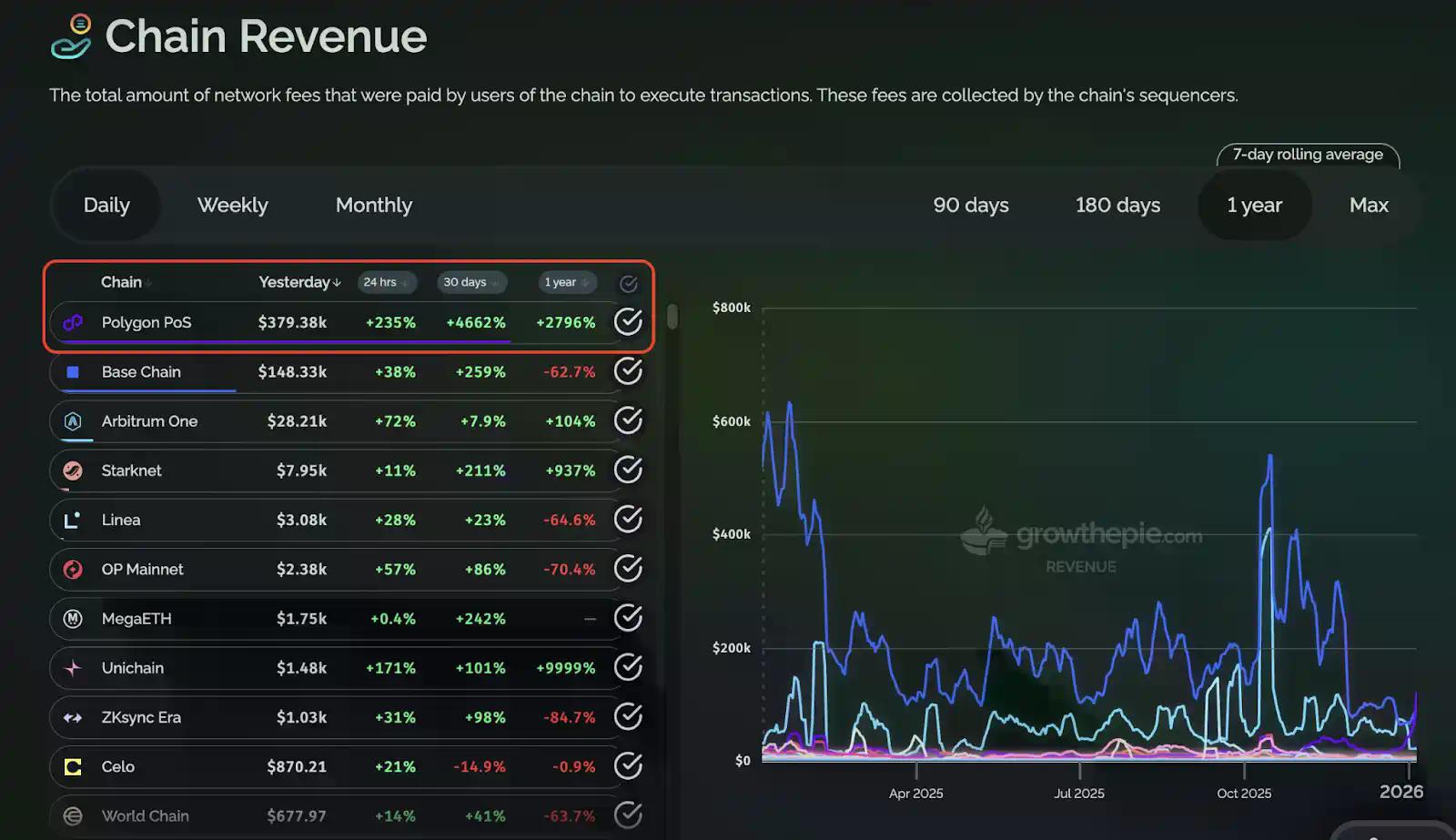This screenshot has width=1456, height=840.
Task: Click the Arbitrum One logo icon
Action: click(73, 421)
